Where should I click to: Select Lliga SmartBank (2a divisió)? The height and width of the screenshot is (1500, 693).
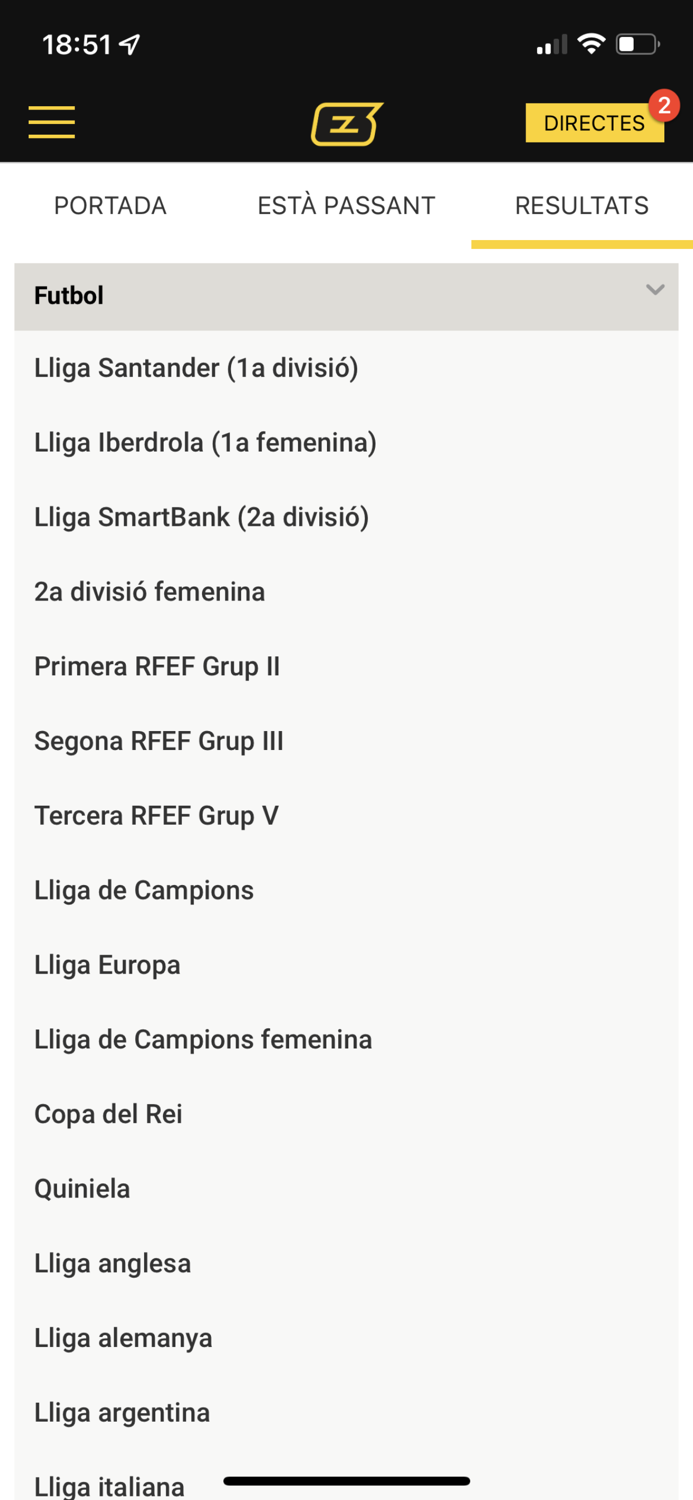click(x=201, y=517)
